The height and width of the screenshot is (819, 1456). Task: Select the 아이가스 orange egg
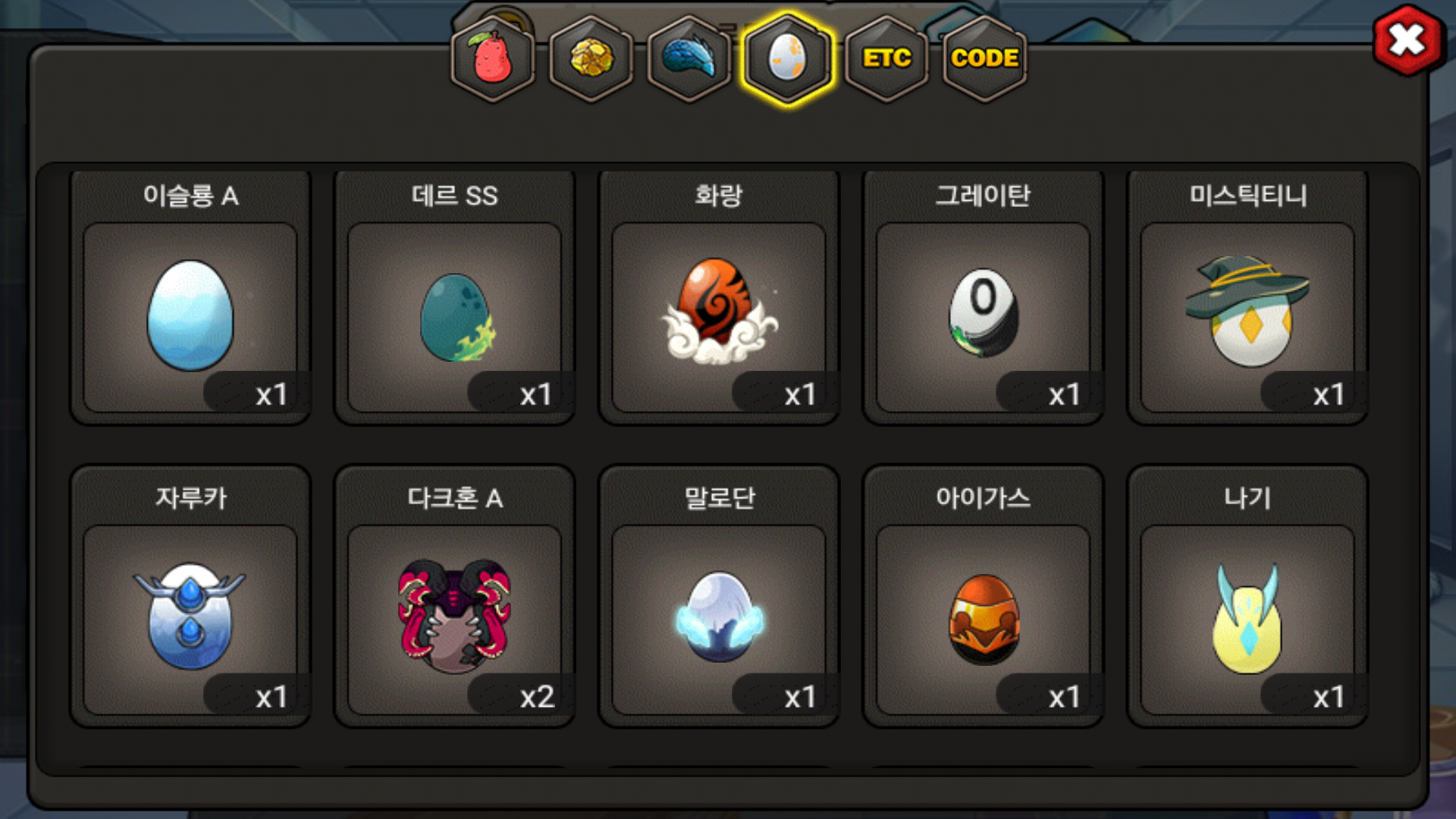984,620
